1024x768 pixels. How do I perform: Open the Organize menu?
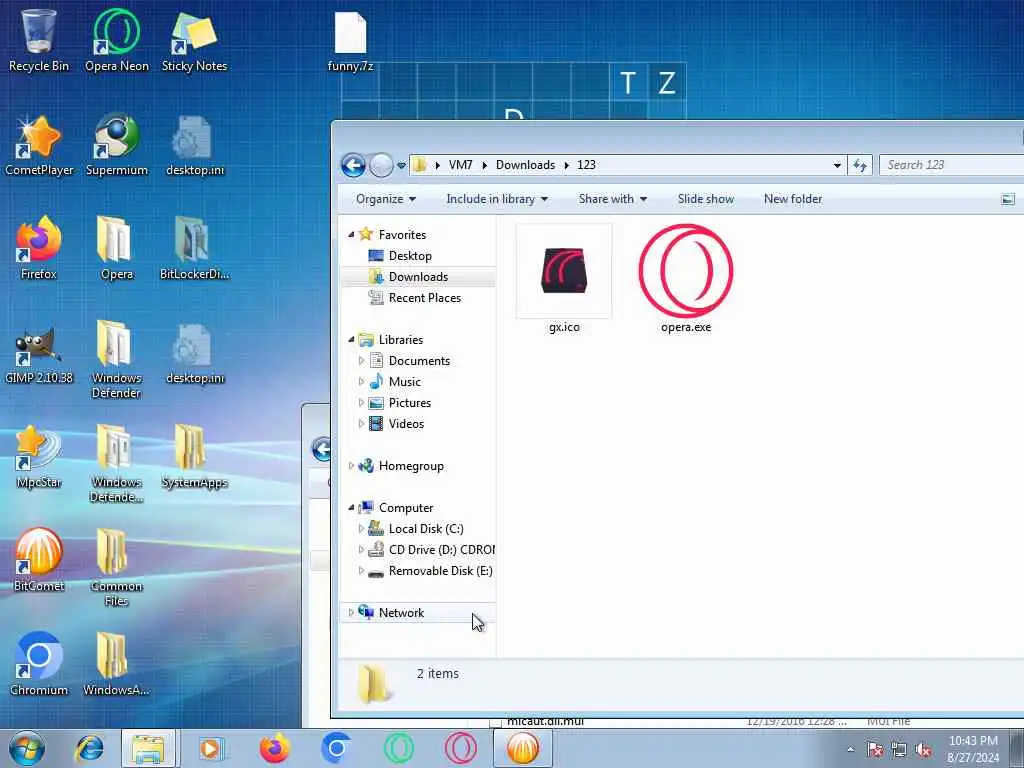coord(385,199)
